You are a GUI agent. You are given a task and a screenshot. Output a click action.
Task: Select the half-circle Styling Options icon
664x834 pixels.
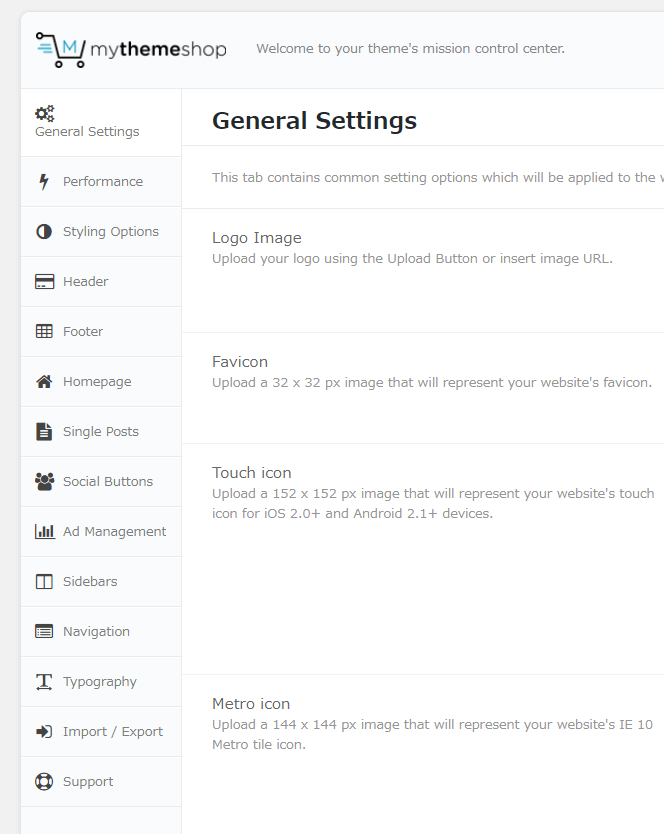44,231
